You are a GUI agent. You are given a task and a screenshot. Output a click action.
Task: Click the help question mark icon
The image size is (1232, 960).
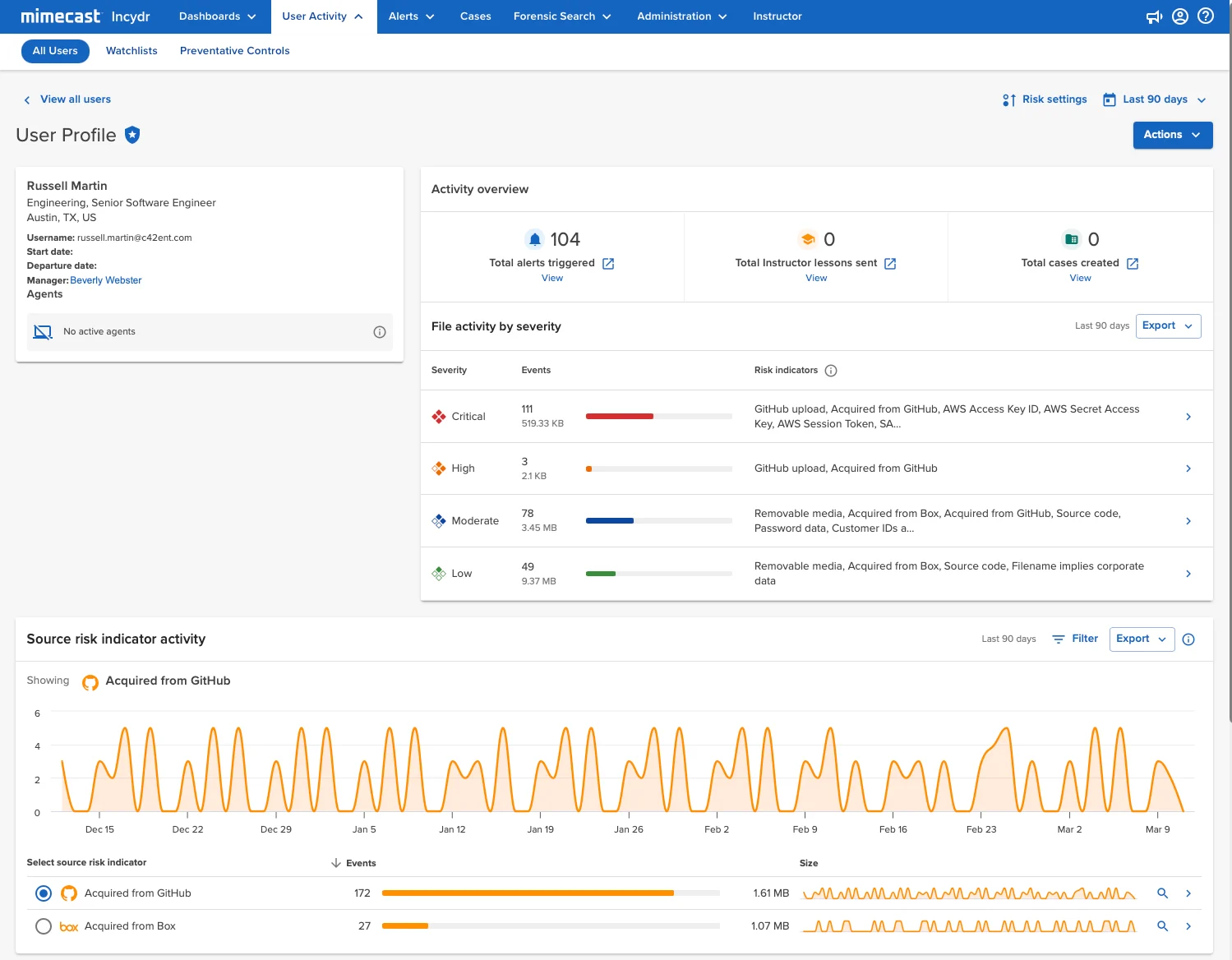pyautogui.click(x=1206, y=16)
